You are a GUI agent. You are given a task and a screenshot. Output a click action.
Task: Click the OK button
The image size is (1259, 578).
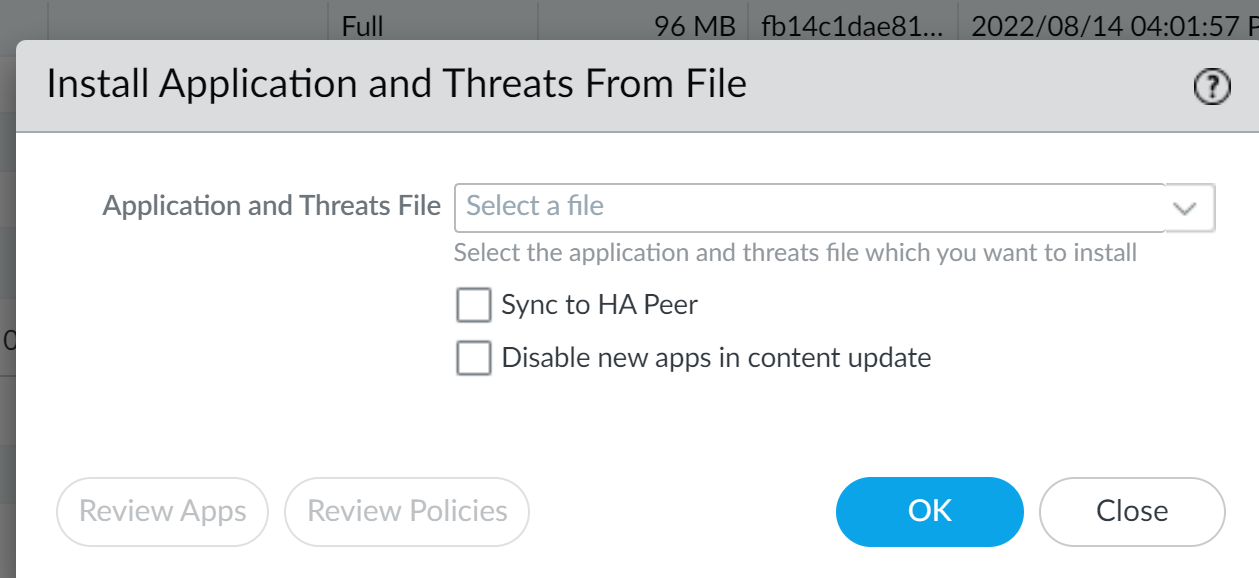[x=929, y=511]
